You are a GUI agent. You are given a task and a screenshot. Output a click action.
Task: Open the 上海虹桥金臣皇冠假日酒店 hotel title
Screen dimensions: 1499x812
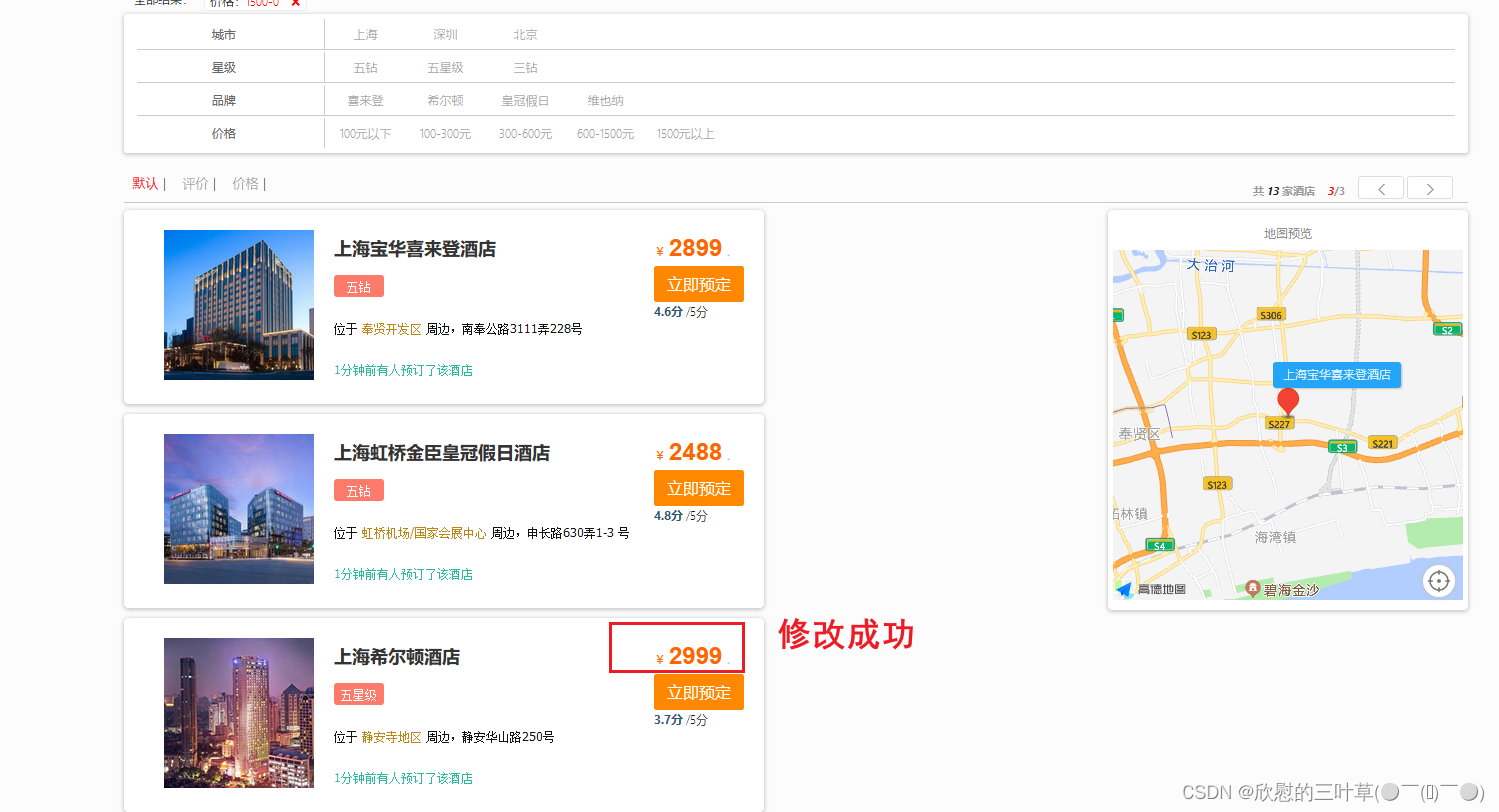(442, 454)
